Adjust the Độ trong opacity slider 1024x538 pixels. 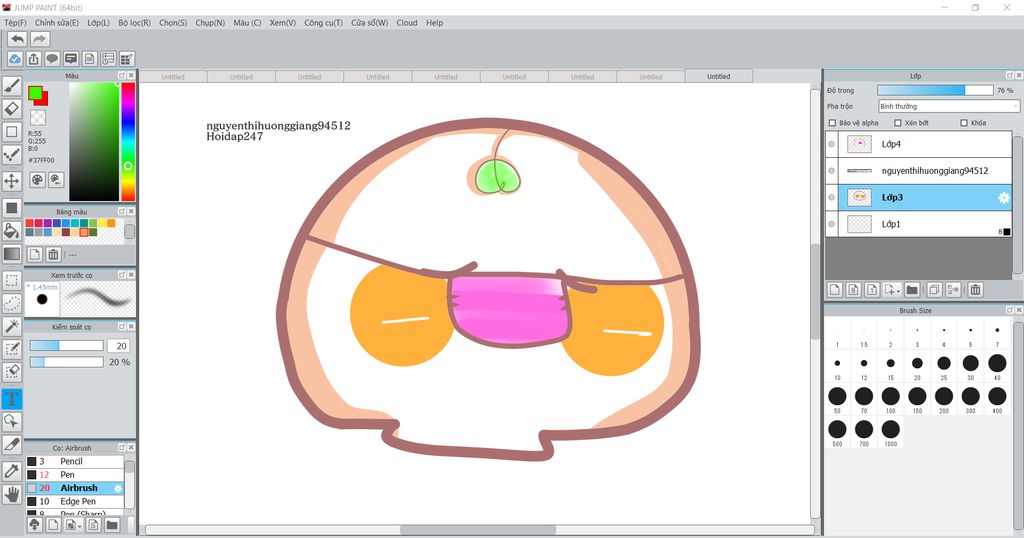pos(935,90)
